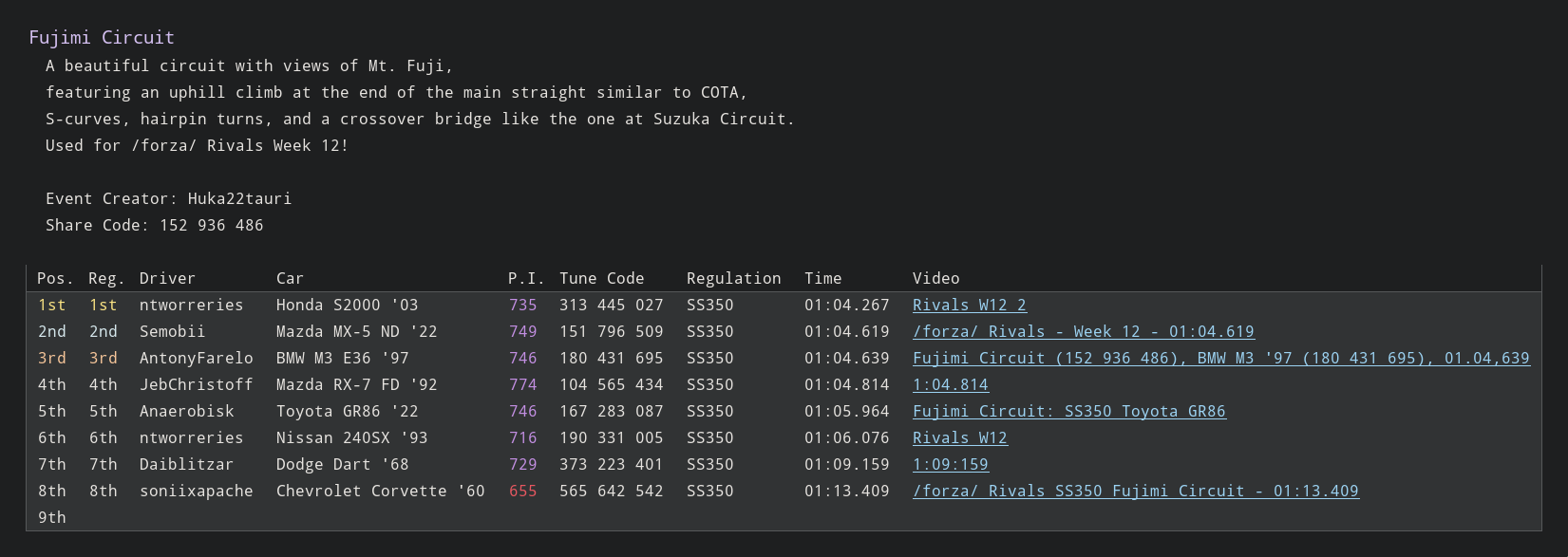The height and width of the screenshot is (557, 1568).
Task: Open the 'Rivals W12 2' video link
Action: pyautogui.click(x=970, y=305)
